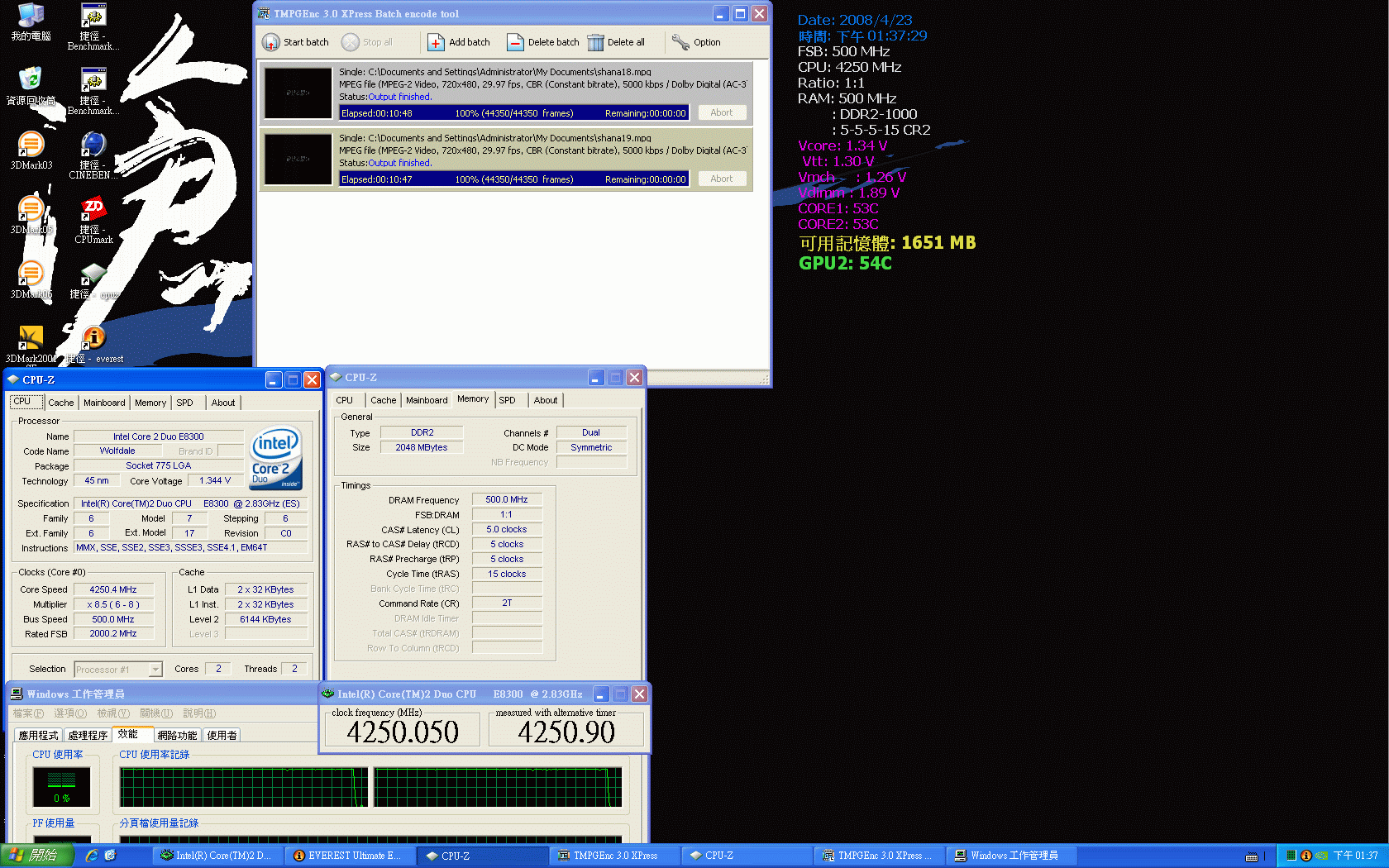Viewport: 1389px width, 868px height.
Task: Click the shana18.mpg progress bar
Action: [513, 113]
